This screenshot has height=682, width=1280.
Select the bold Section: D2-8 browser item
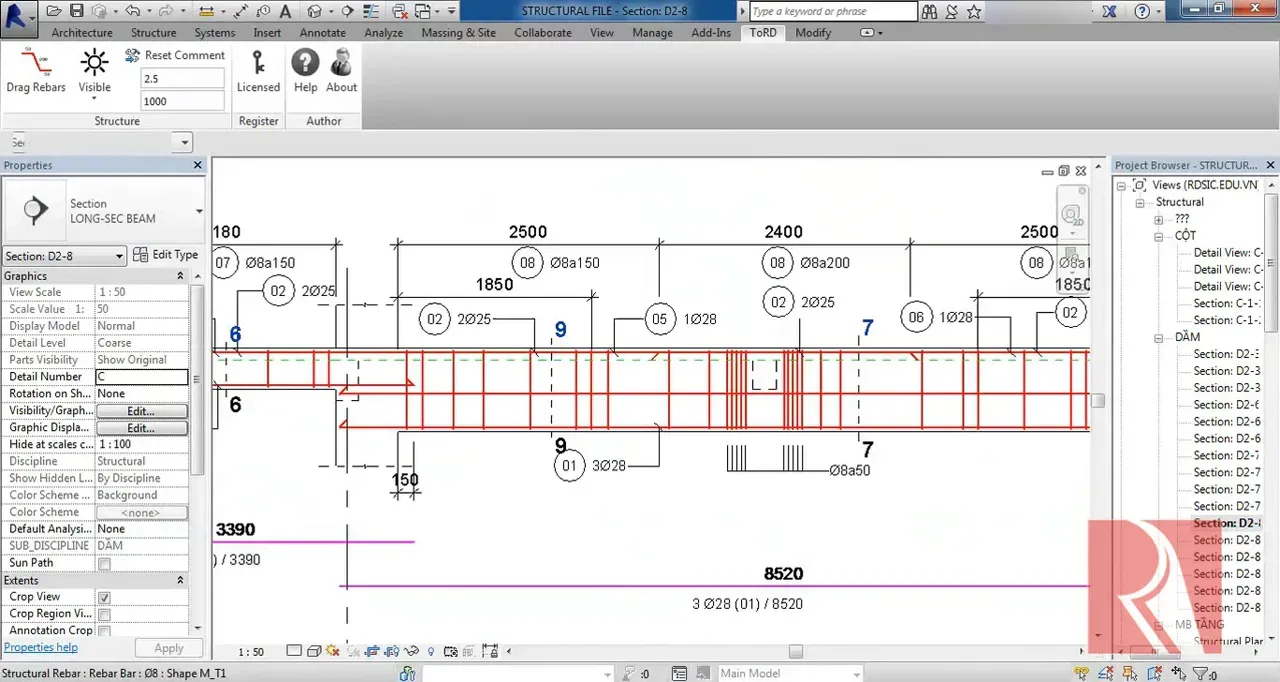(x=1228, y=523)
